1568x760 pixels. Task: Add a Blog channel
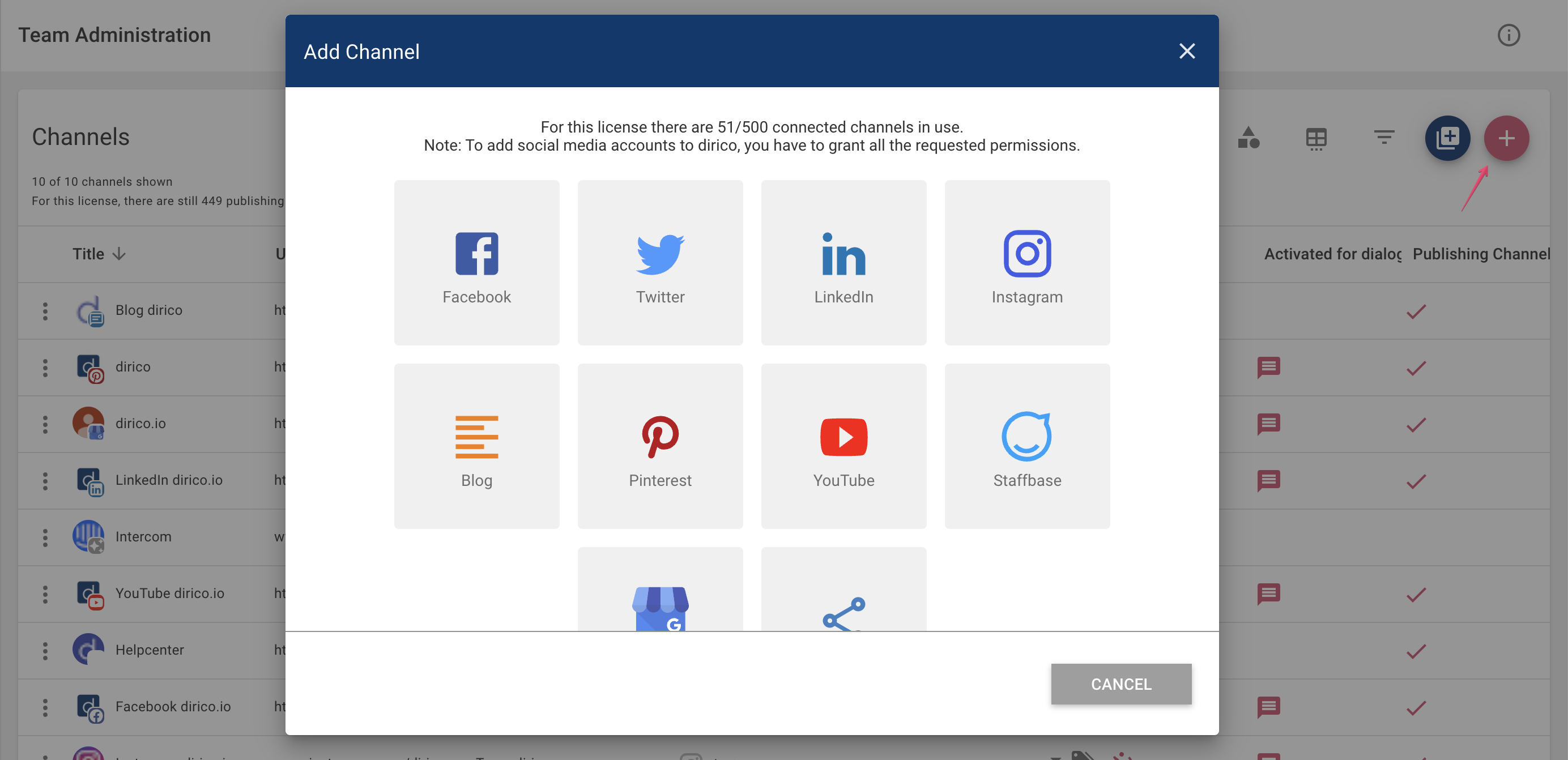click(476, 446)
